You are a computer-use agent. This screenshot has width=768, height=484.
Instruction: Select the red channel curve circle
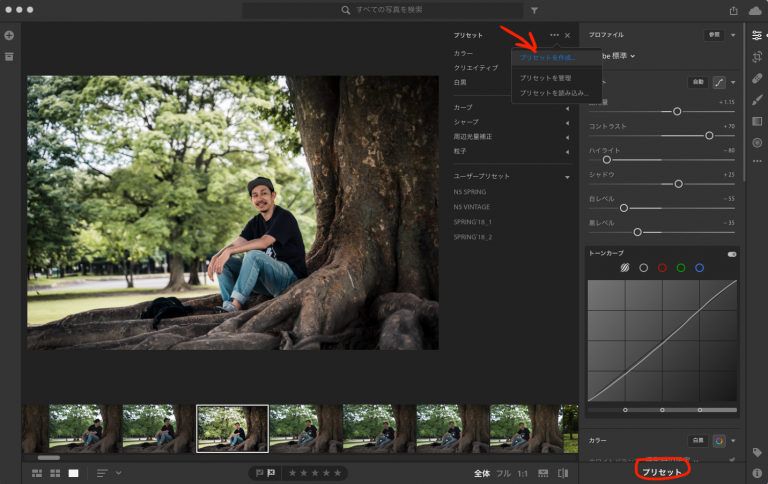pyautogui.click(x=662, y=268)
